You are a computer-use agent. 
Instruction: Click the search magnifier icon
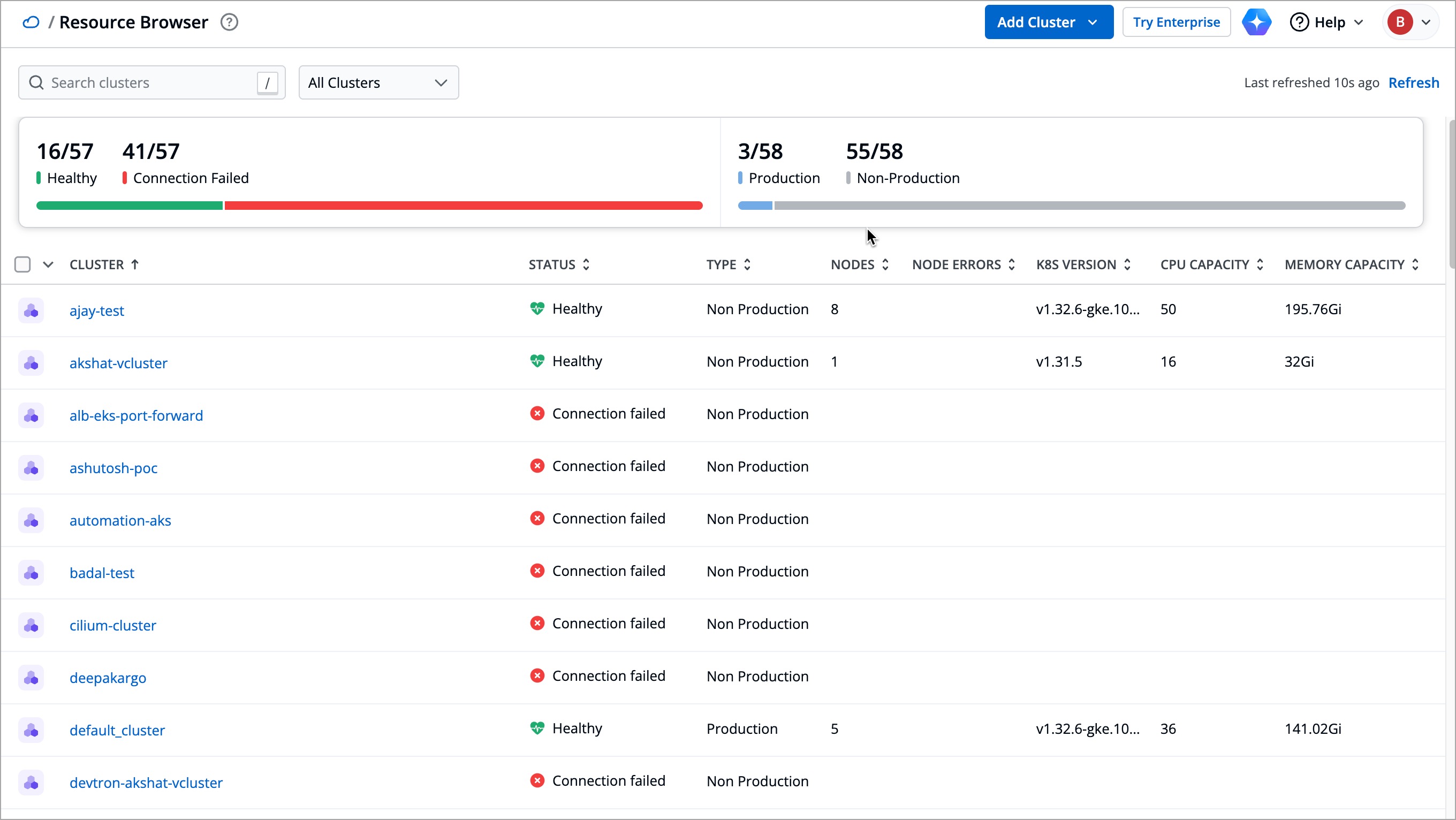click(x=36, y=82)
